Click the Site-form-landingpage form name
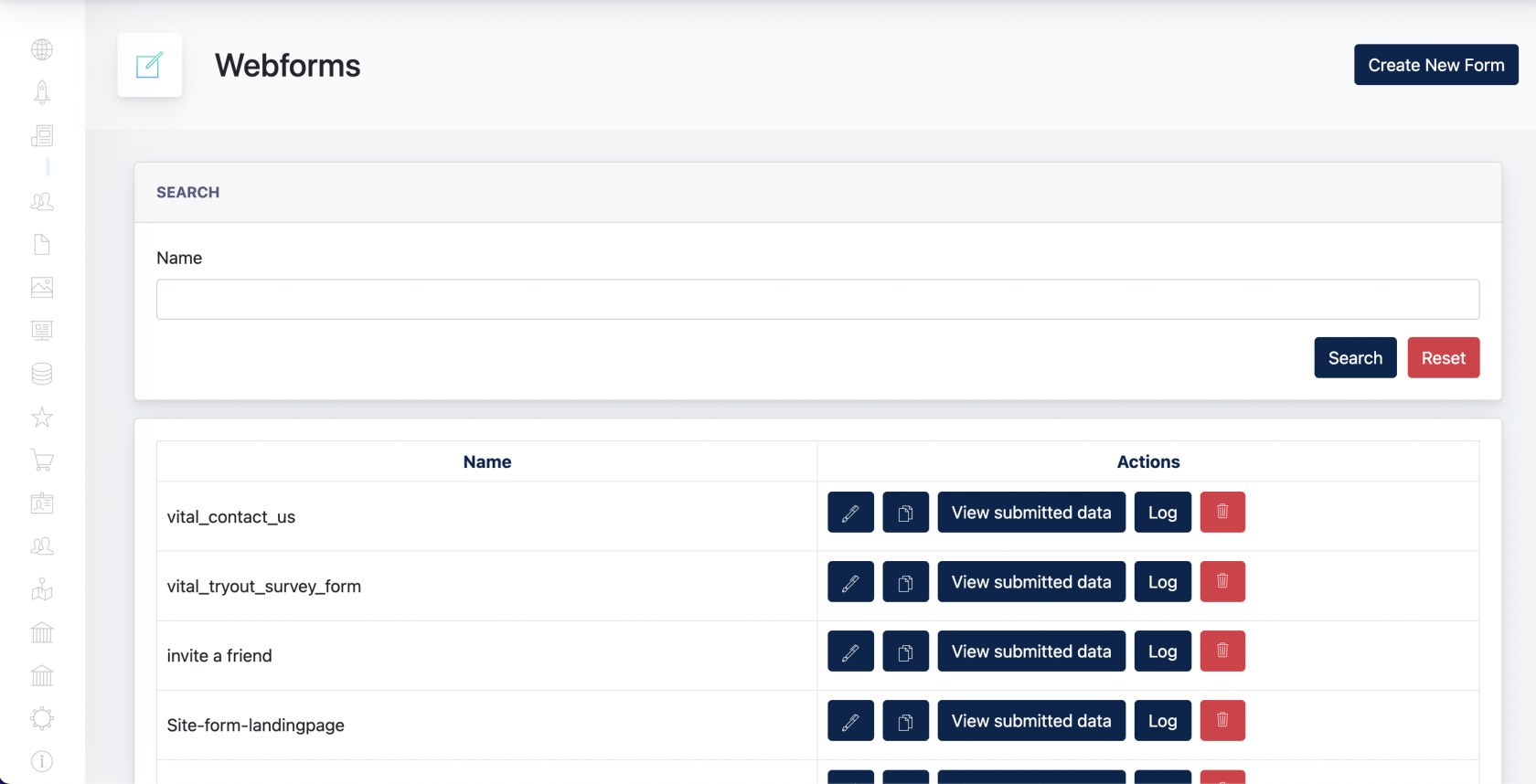 point(256,726)
